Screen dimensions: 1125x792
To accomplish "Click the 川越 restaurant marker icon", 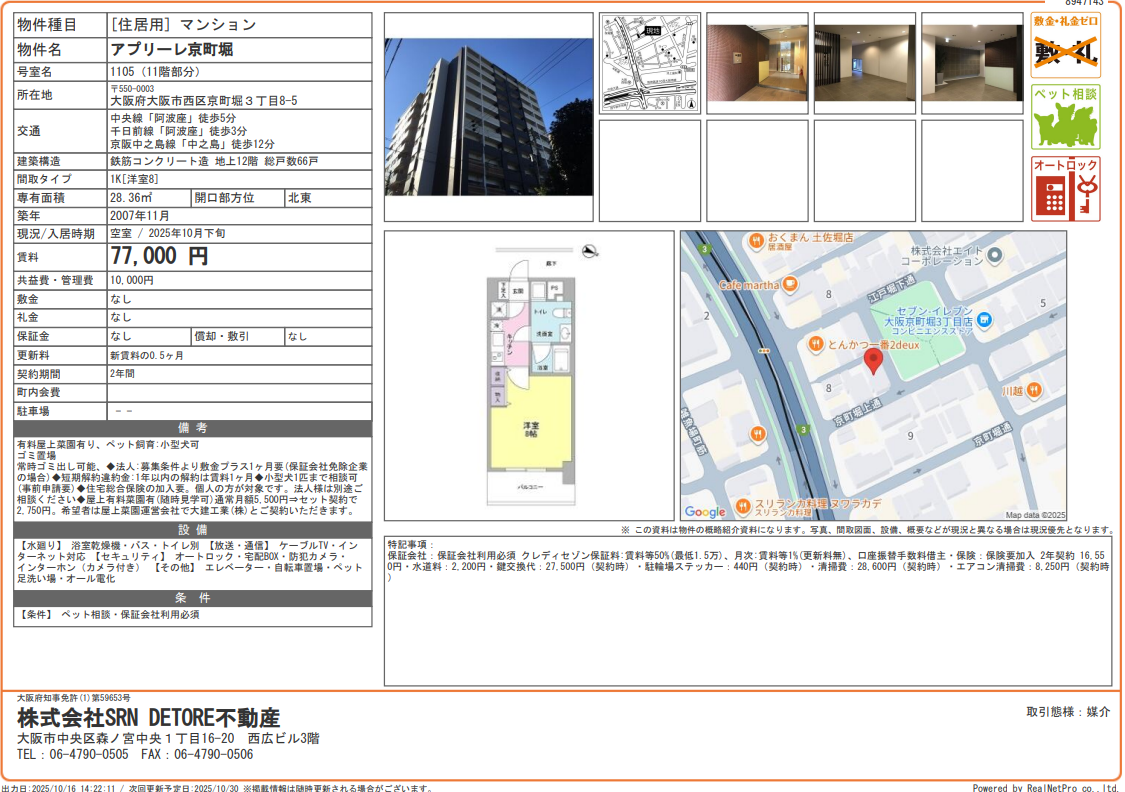I will (1033, 389).
